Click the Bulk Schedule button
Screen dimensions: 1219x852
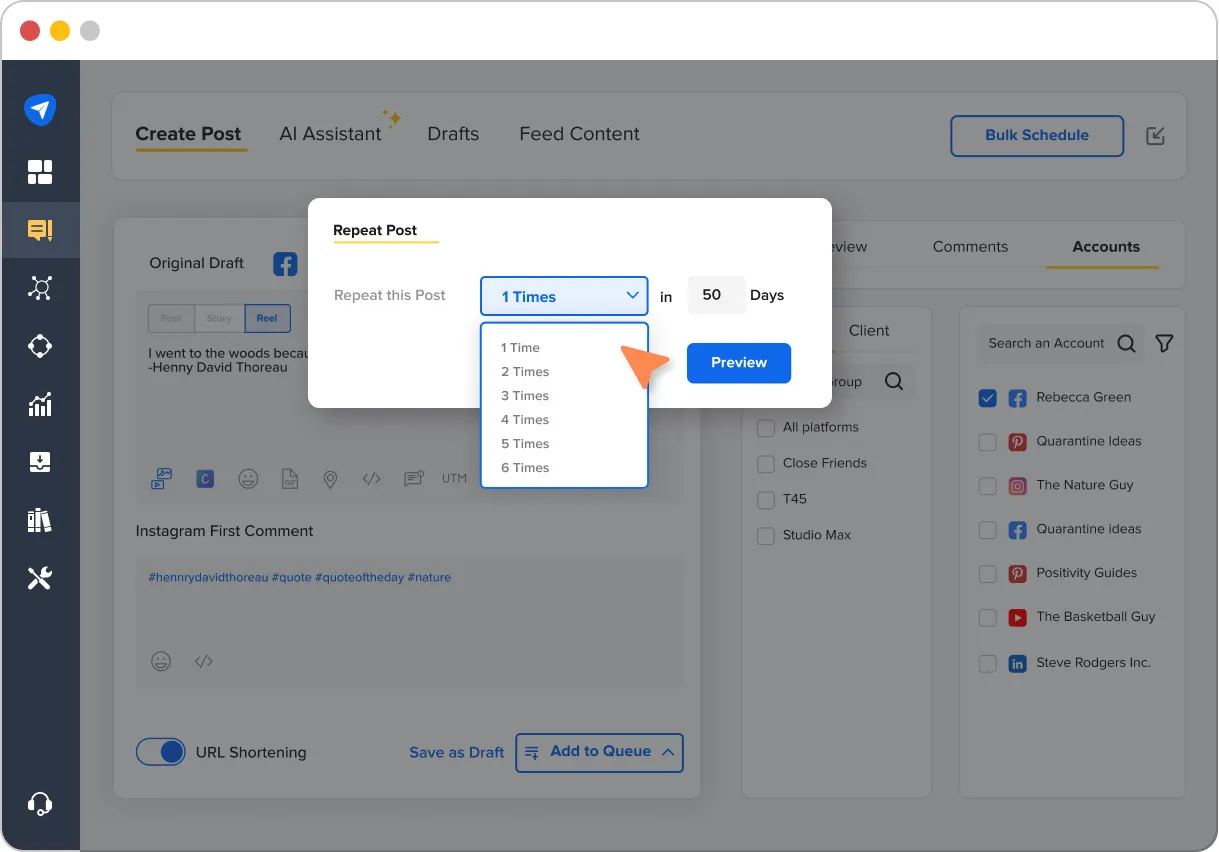1036,135
